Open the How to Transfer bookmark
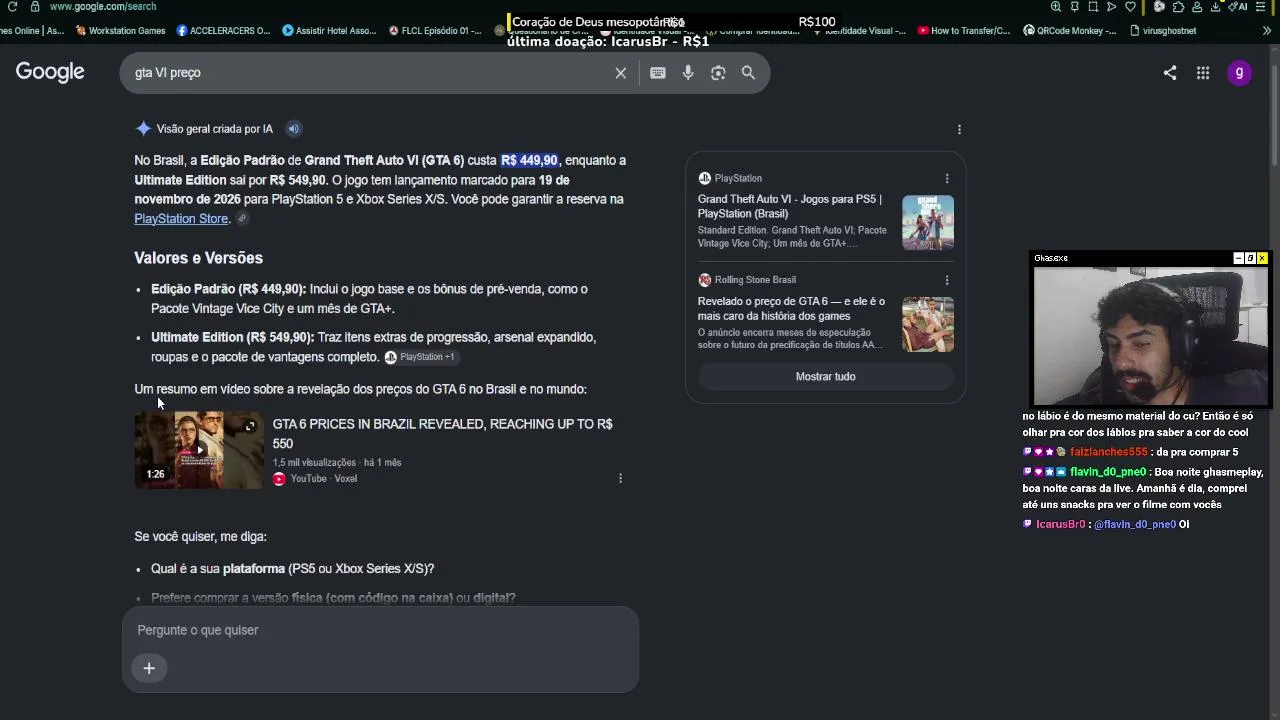The height and width of the screenshot is (720, 1280). click(963, 31)
